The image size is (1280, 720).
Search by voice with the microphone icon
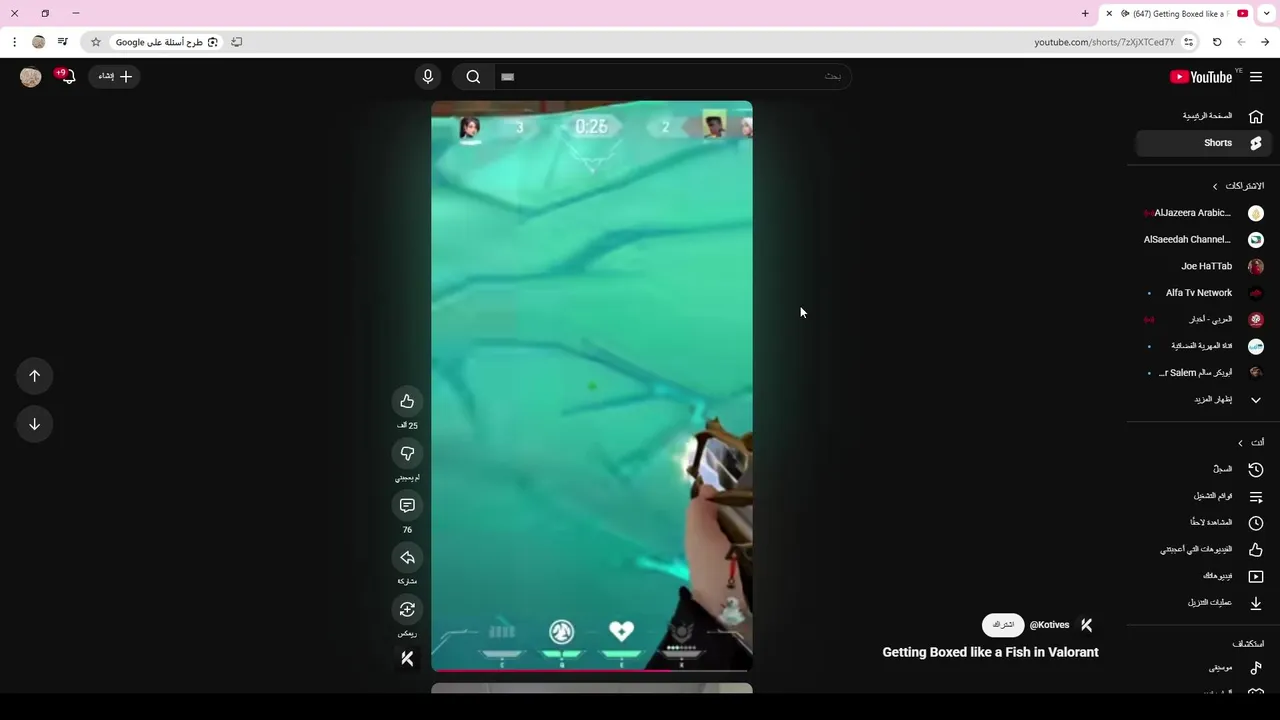point(428,77)
